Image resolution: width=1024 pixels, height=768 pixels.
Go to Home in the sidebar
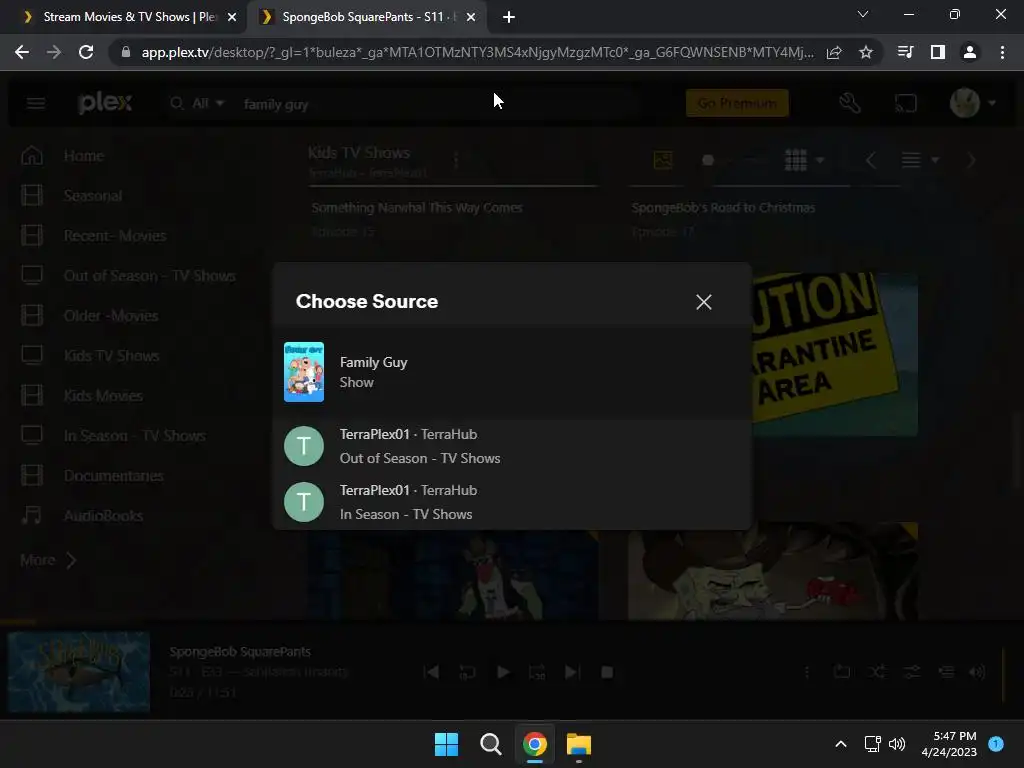point(84,155)
